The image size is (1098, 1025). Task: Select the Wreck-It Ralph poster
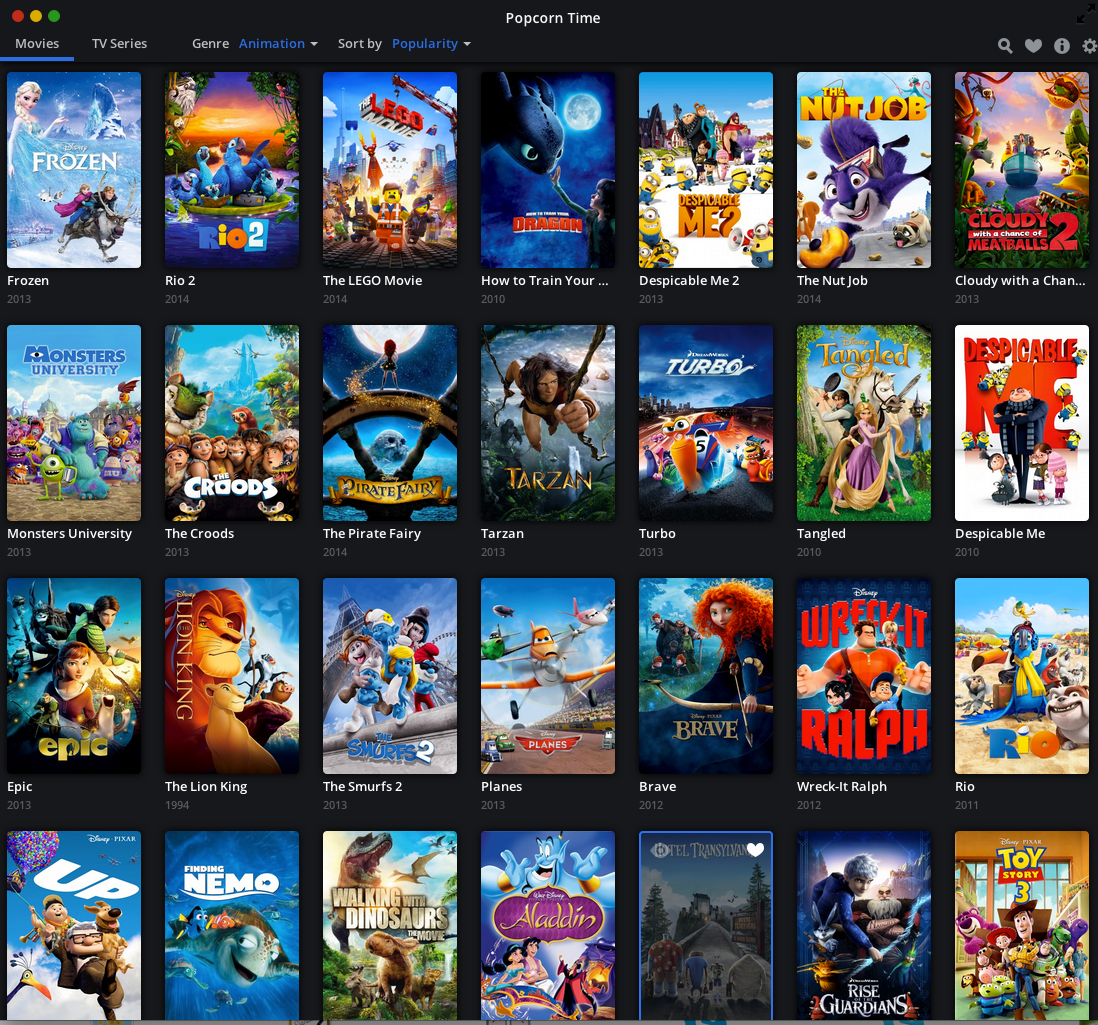click(864, 676)
